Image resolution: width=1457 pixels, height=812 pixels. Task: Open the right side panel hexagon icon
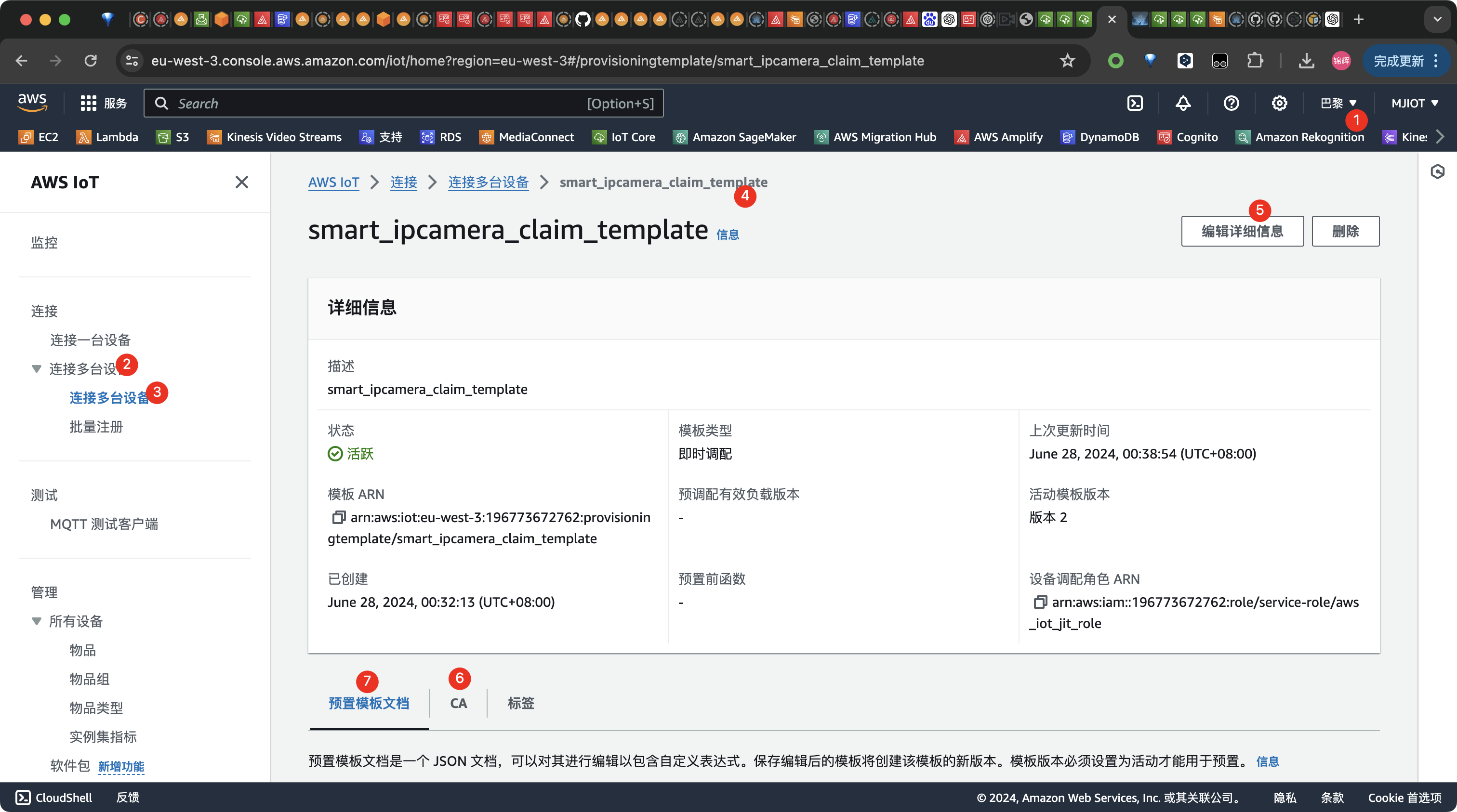click(x=1437, y=171)
